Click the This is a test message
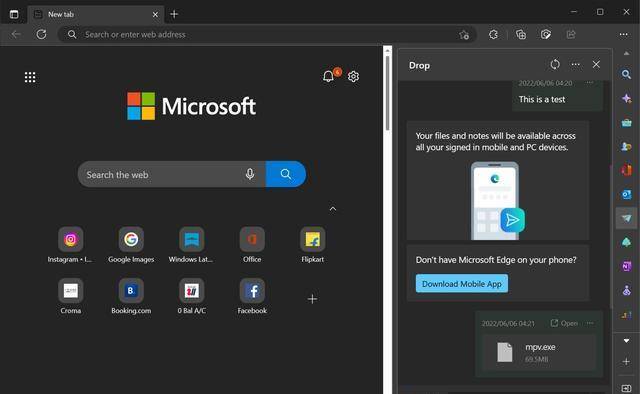Viewport: 640px width, 394px height. click(542, 99)
